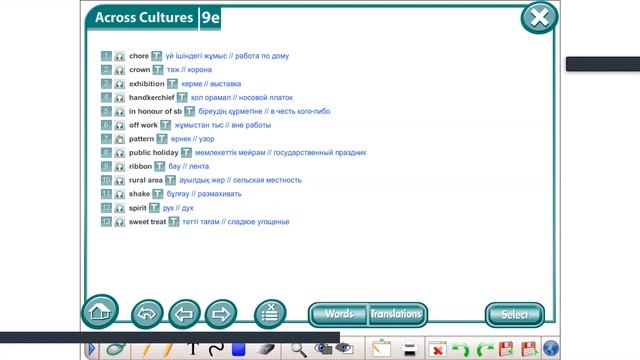
Task: Click the green redo arrow
Action: point(484,350)
